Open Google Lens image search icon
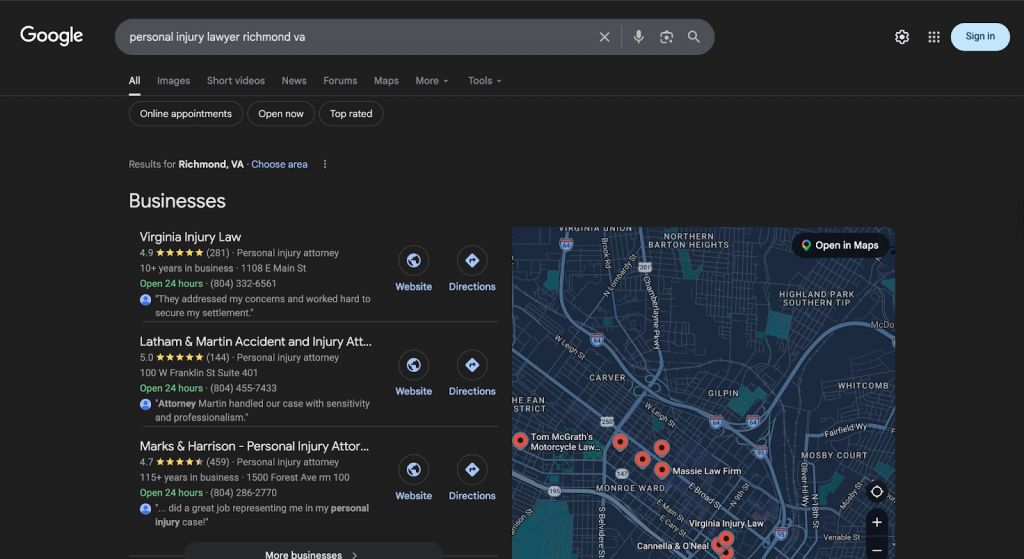 click(x=666, y=37)
